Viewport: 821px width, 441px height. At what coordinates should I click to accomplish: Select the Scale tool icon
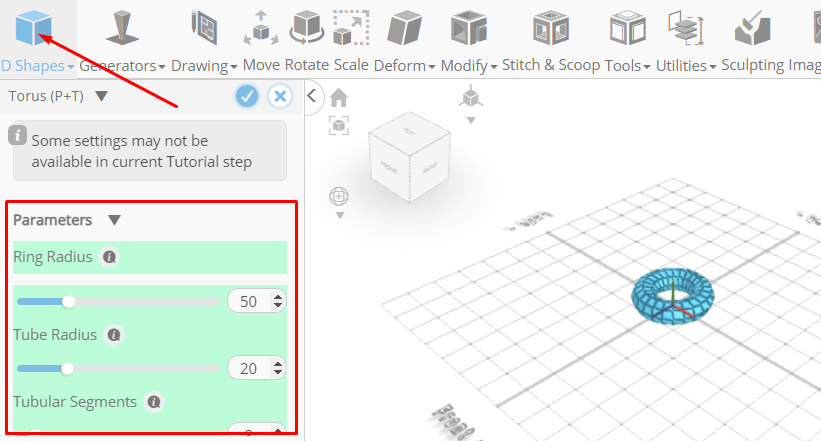pyautogui.click(x=351, y=28)
